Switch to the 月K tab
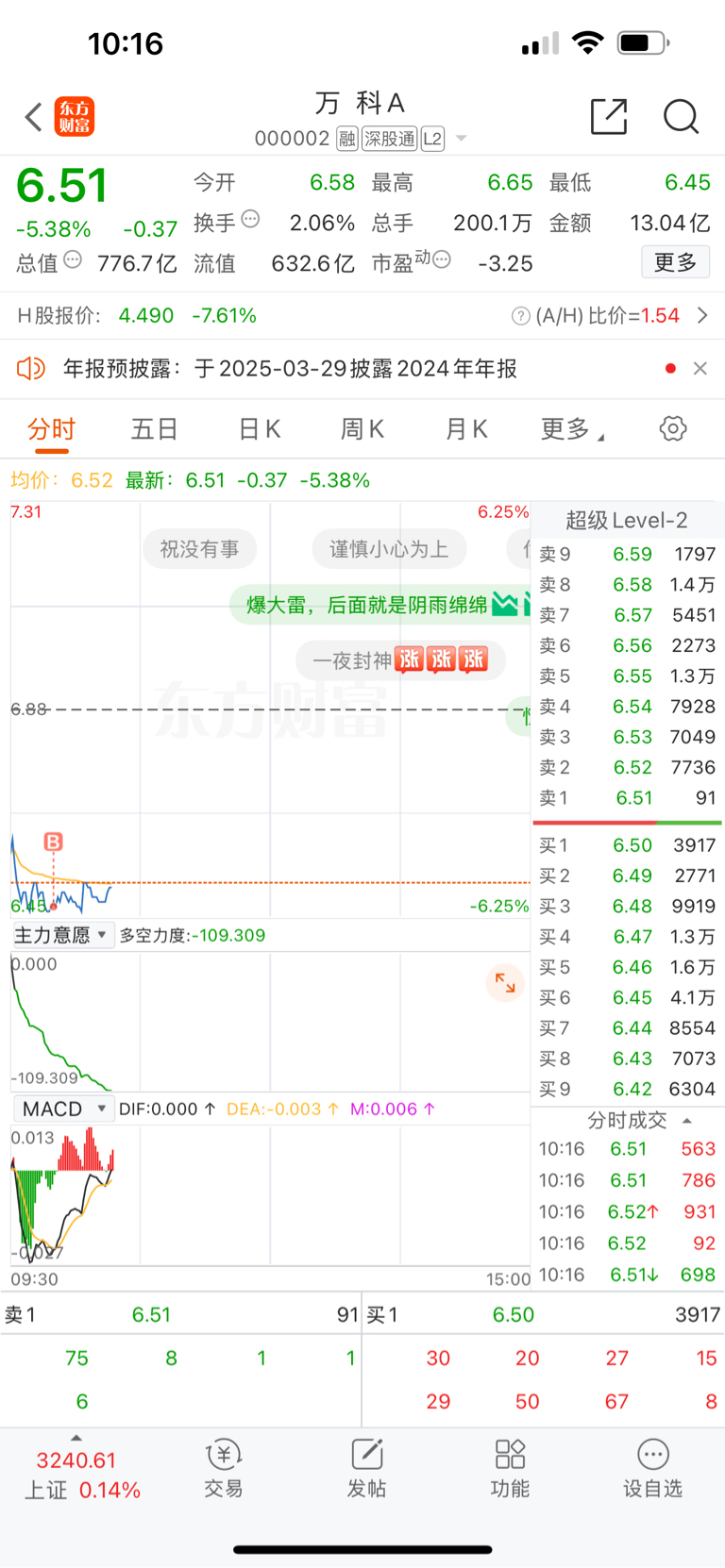Screen dimensions: 725x1568 (x=466, y=429)
